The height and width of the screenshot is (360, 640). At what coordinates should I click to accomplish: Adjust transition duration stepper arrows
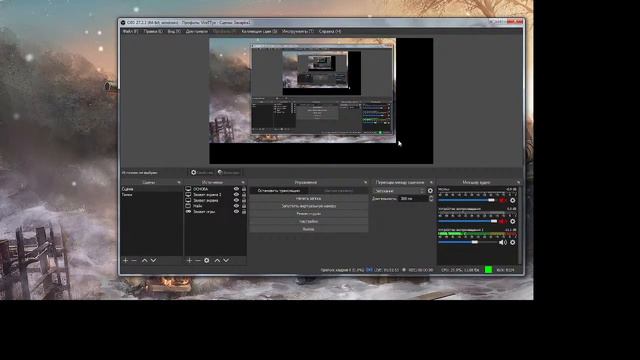tap(431, 198)
